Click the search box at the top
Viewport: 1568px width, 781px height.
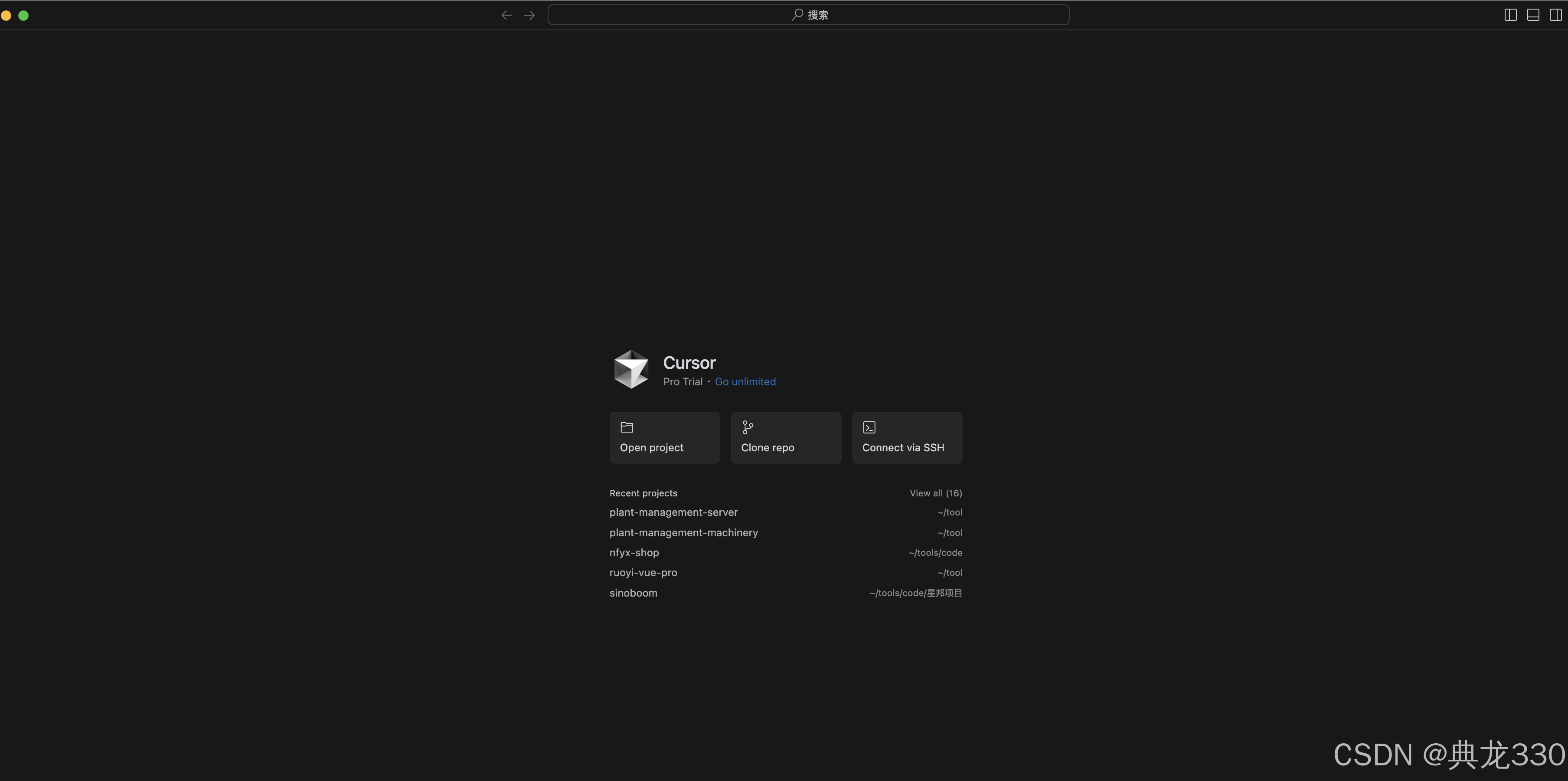pyautogui.click(x=808, y=15)
